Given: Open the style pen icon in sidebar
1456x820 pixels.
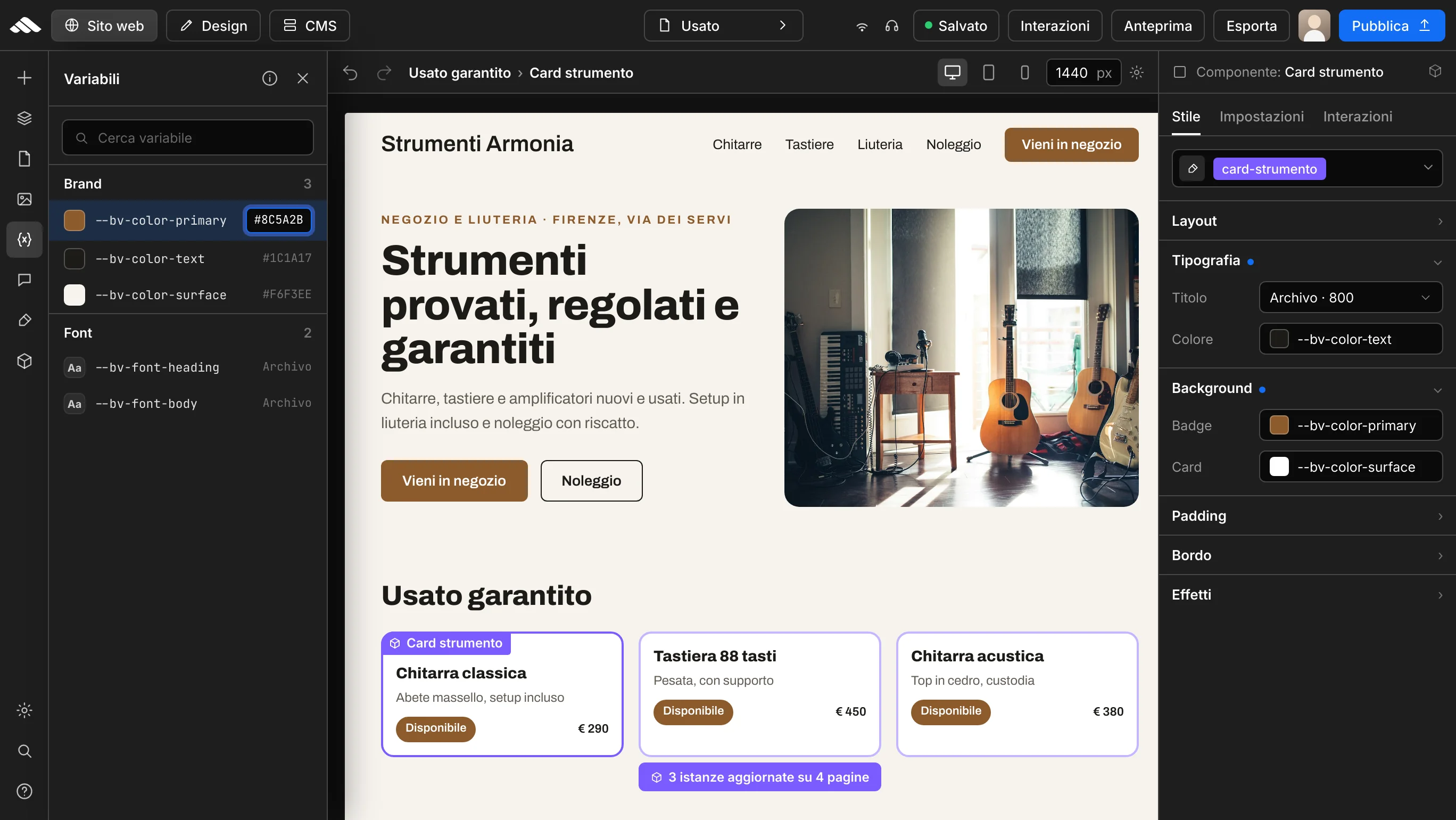Looking at the screenshot, I should click(x=24, y=321).
